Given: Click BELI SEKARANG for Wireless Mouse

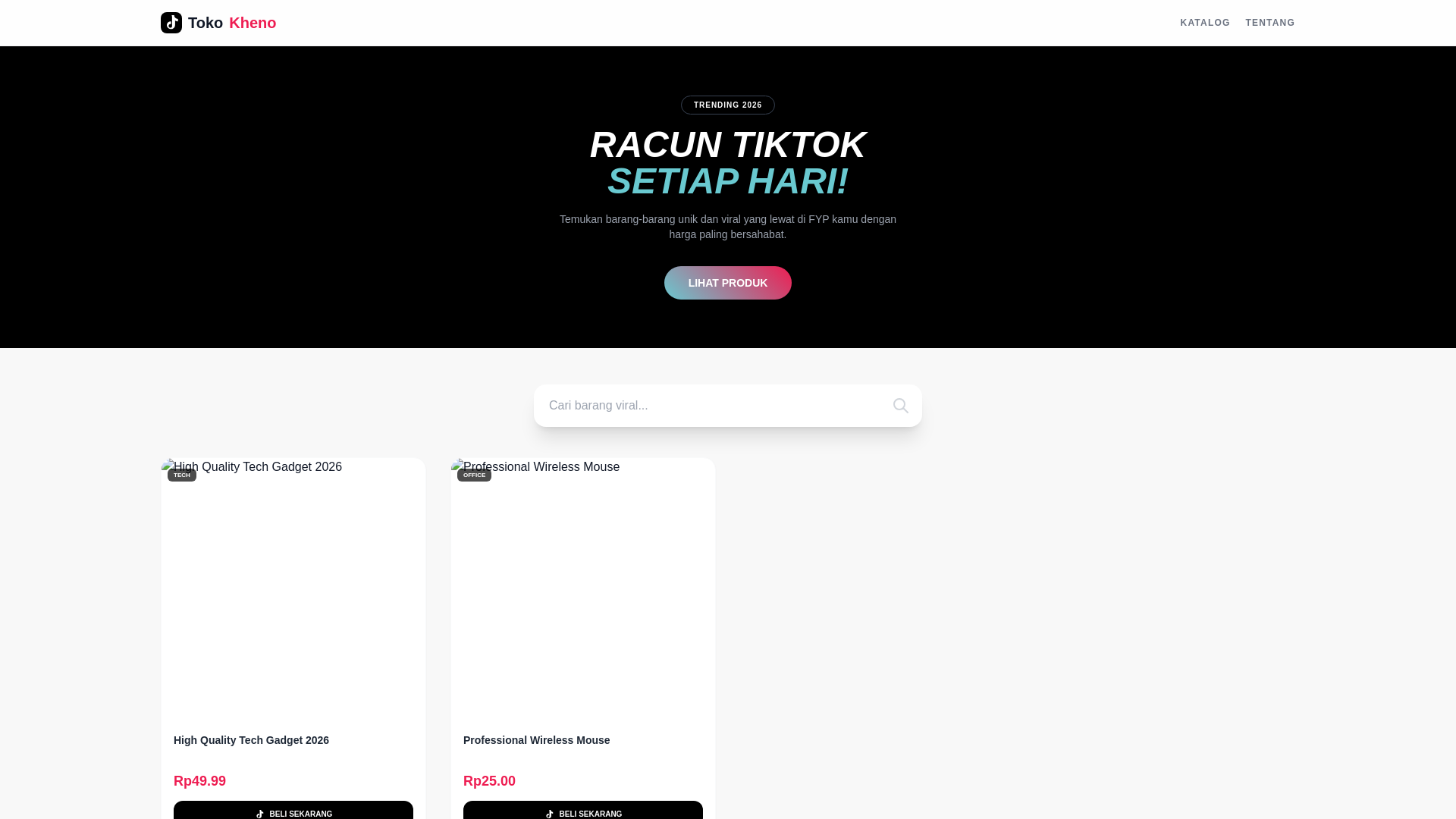Looking at the screenshot, I should click(583, 811).
